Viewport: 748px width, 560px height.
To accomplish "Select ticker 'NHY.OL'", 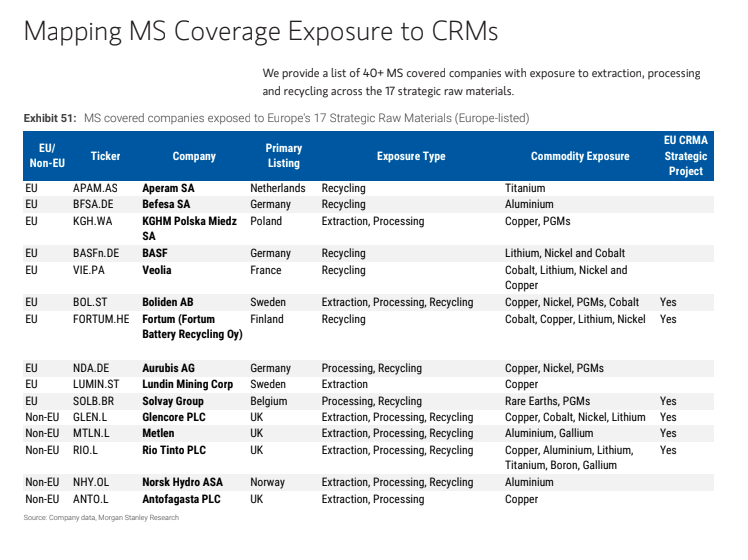I will 91,483.
